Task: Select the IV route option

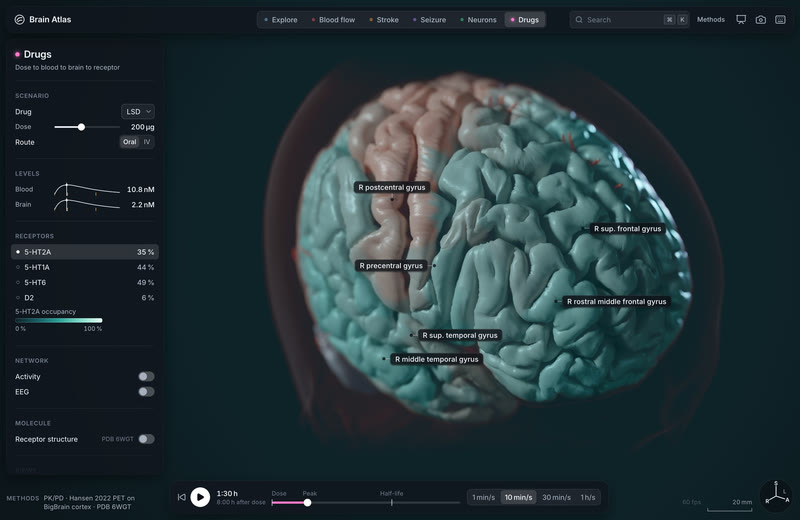Action: [147, 142]
